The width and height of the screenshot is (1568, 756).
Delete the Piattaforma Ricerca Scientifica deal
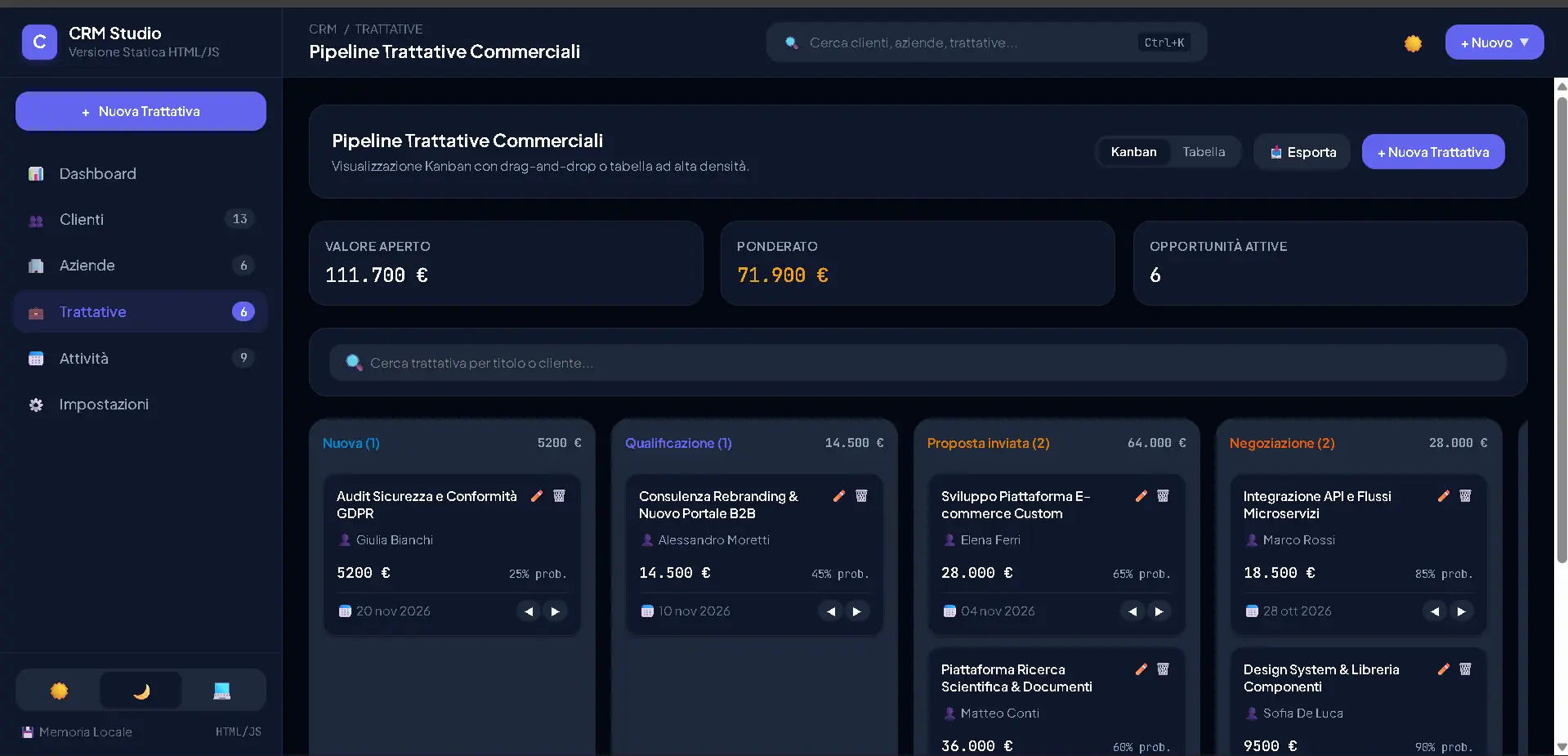coord(1163,669)
